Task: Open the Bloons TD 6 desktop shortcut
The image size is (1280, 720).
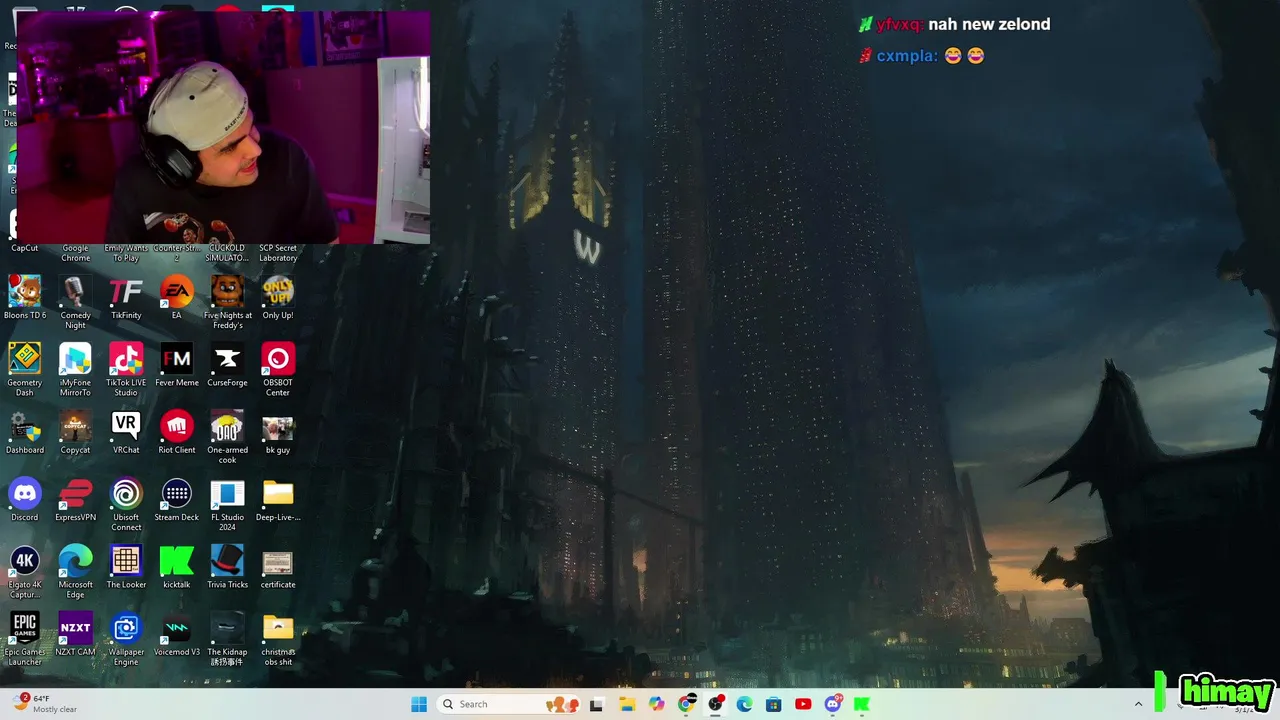Action: [x=25, y=298]
